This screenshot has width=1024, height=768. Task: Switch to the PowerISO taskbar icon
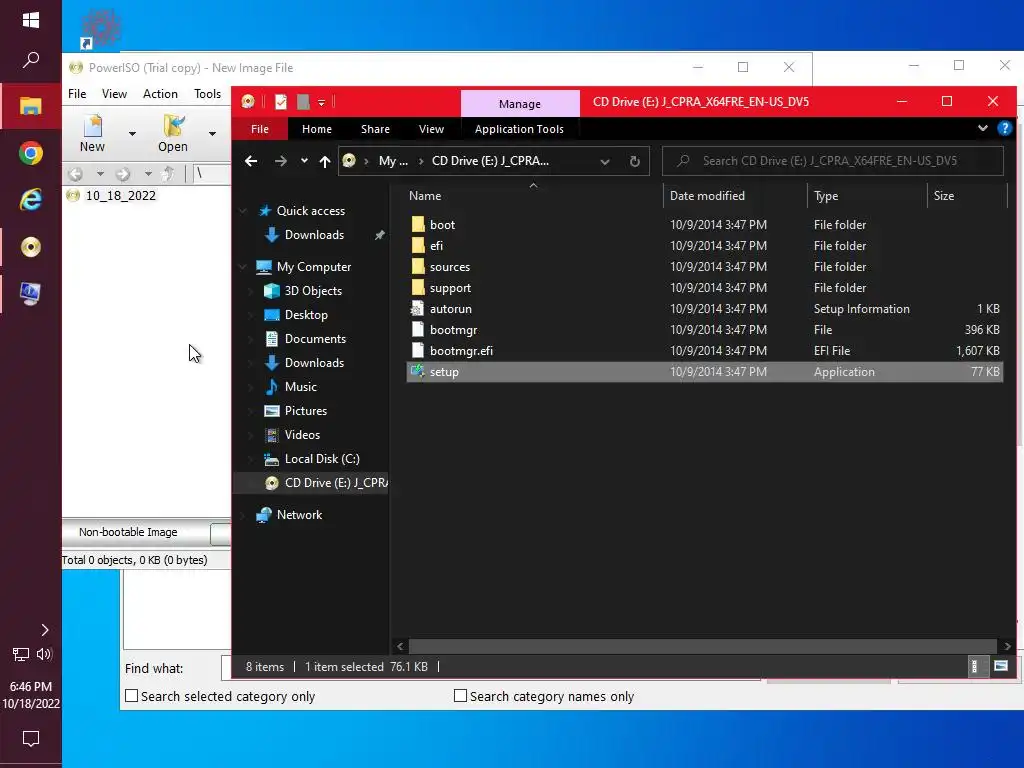pos(31,247)
